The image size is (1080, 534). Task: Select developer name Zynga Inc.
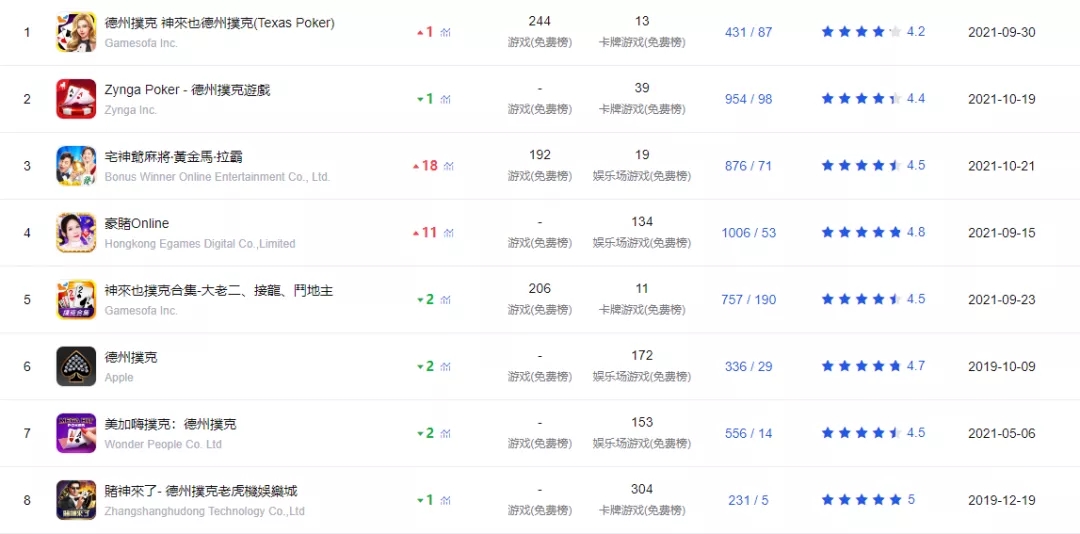click(131, 110)
